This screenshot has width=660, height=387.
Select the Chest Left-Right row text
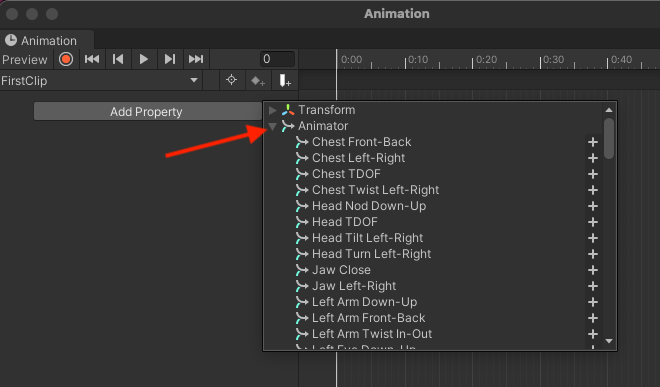coord(358,158)
